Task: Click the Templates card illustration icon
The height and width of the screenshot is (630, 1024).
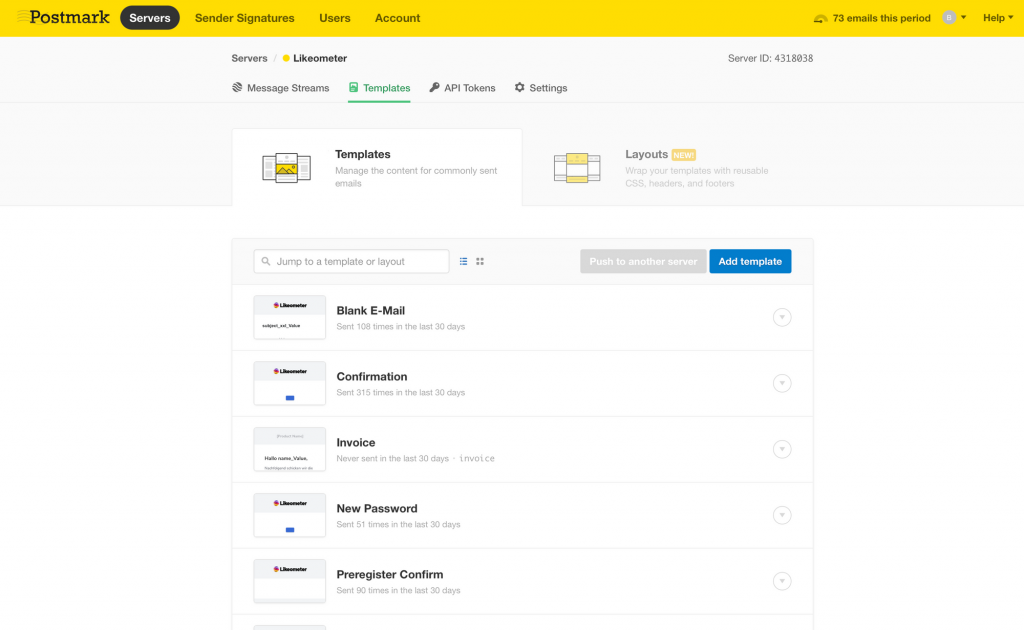Action: 286,168
